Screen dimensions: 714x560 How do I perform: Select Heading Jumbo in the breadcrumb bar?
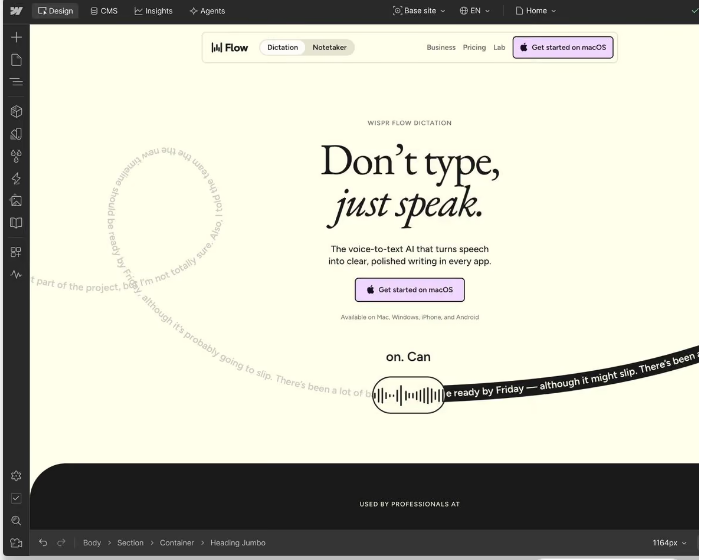coord(238,543)
